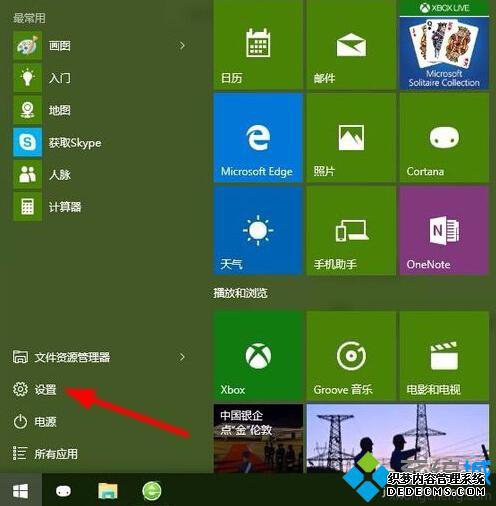Launch the OneNote tile
Screen dimensions: 496x506
click(x=444, y=231)
